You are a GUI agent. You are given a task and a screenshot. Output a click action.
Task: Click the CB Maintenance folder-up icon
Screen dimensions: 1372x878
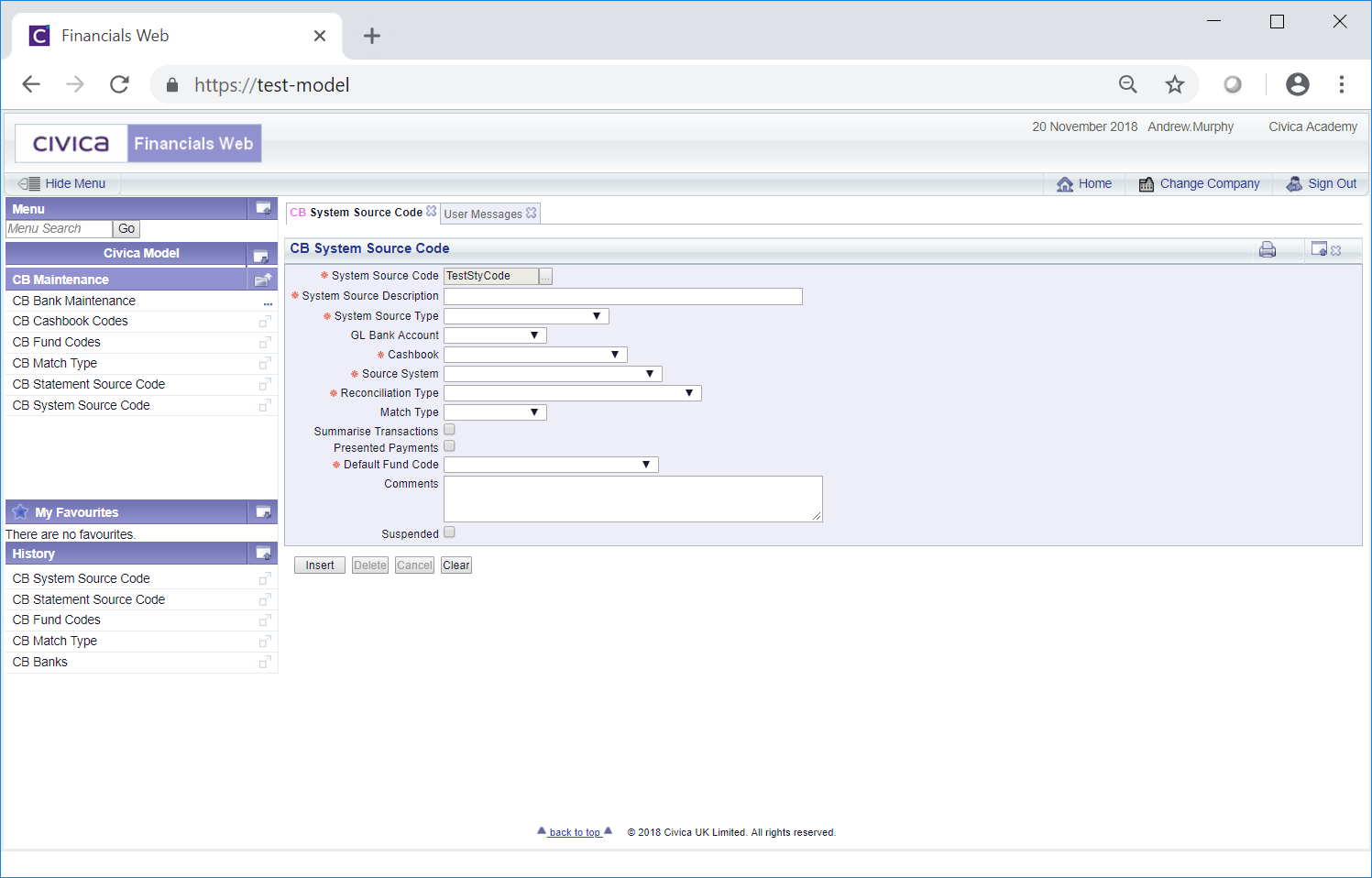(263, 280)
